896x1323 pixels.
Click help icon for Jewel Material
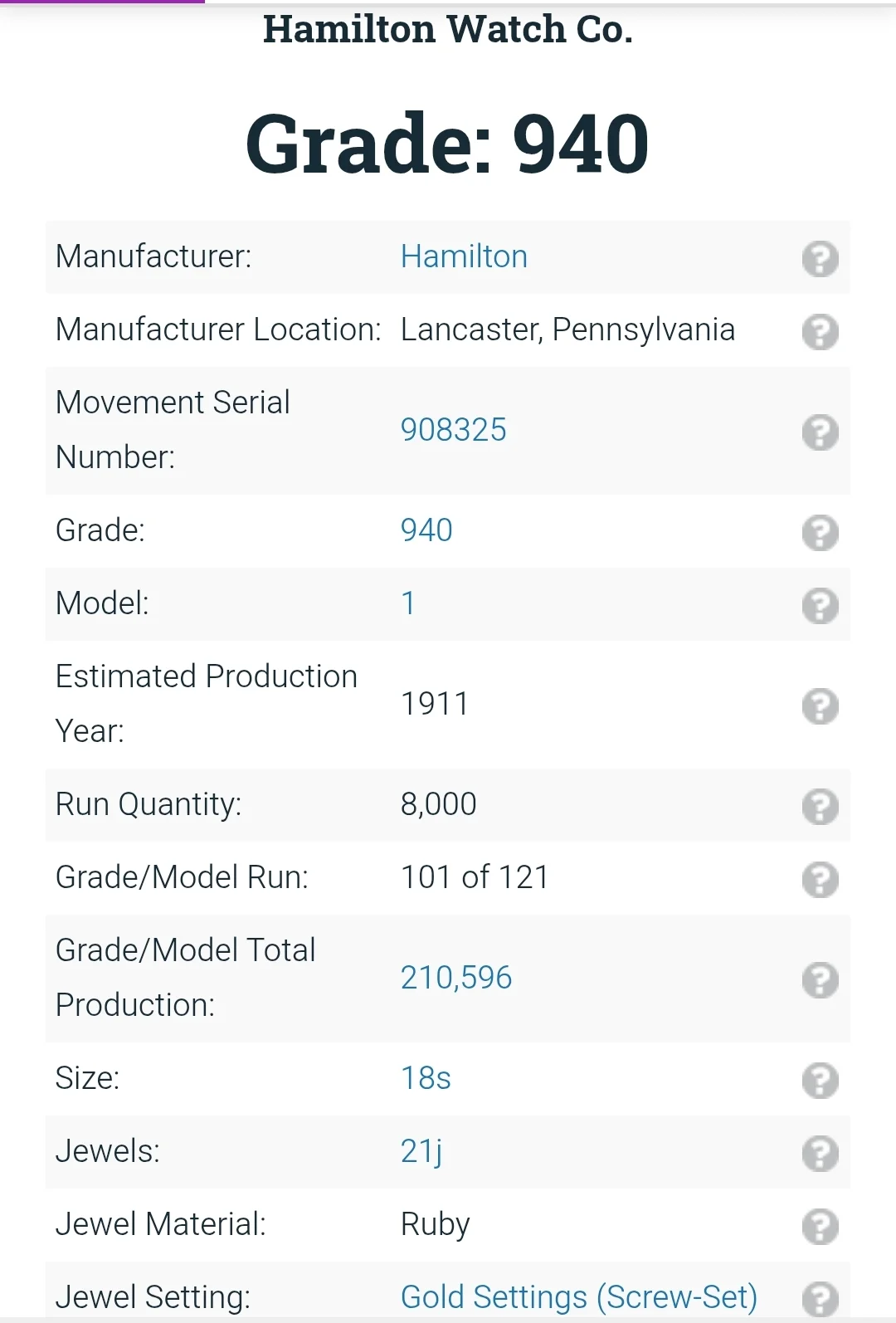tap(820, 1226)
